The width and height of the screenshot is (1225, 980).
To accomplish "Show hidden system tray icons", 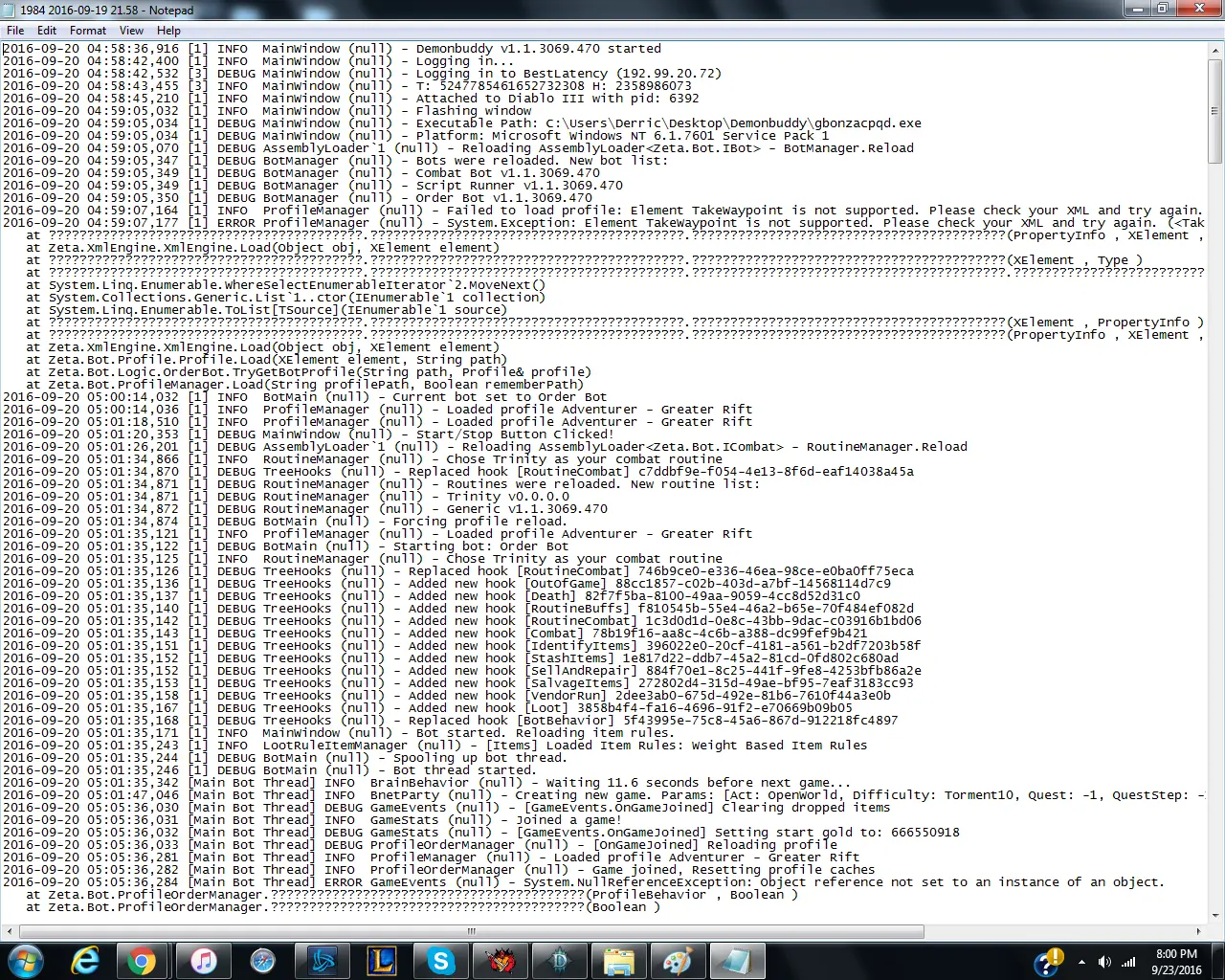I will pyautogui.click(x=1081, y=962).
